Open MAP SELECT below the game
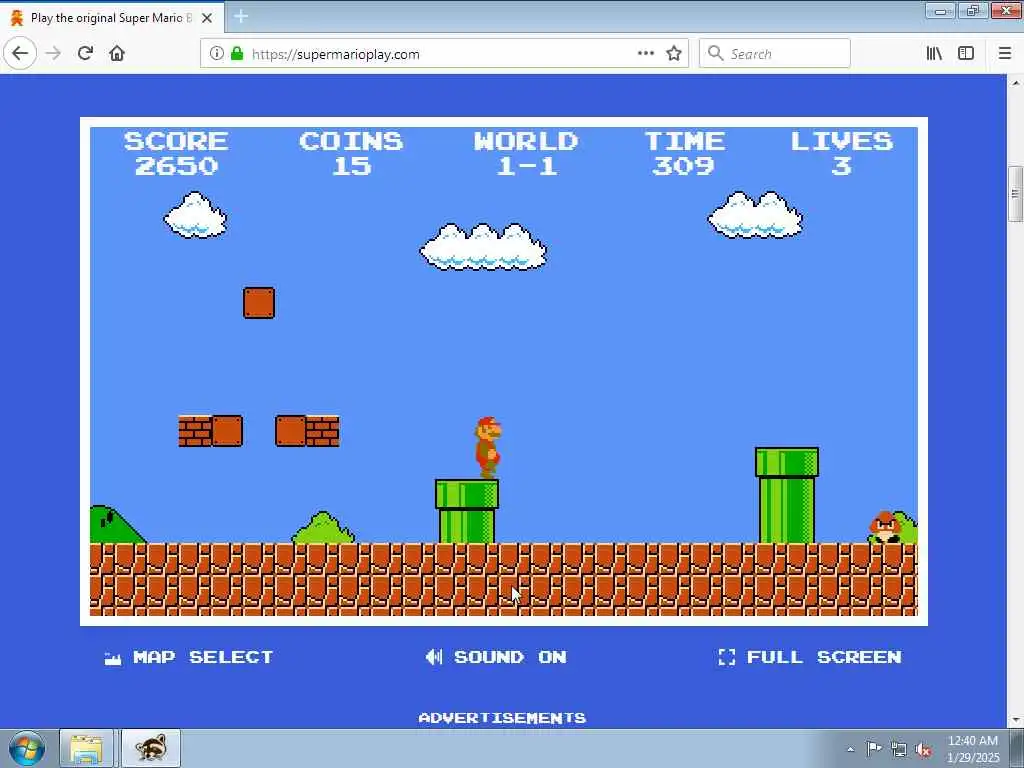 tap(189, 657)
